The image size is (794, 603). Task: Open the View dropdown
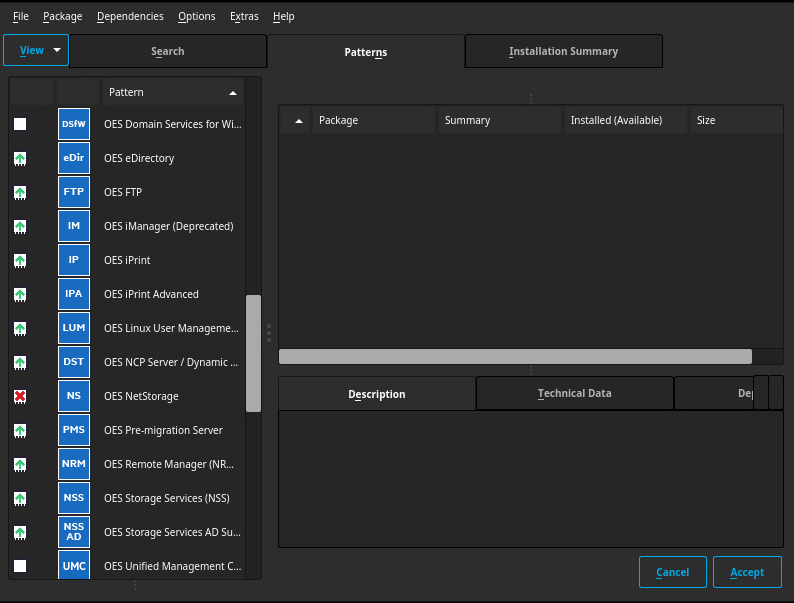[36, 50]
